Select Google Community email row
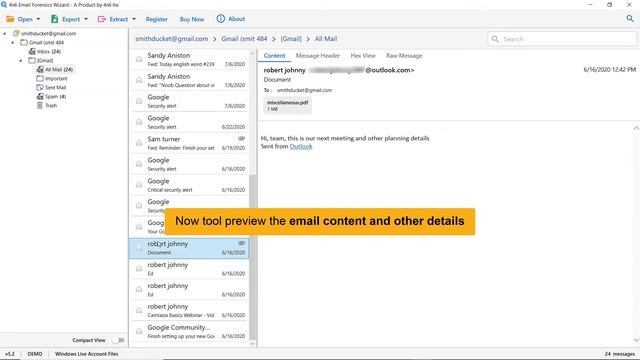The height and width of the screenshot is (360, 640). (189, 331)
